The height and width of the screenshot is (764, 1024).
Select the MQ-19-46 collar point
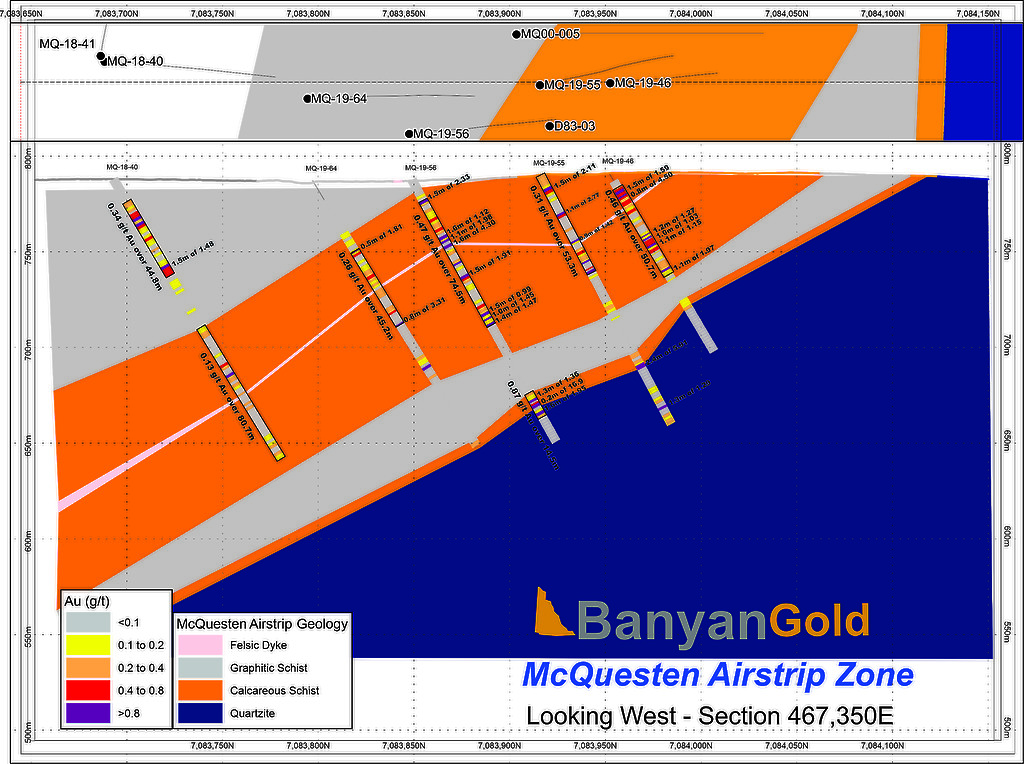(611, 83)
